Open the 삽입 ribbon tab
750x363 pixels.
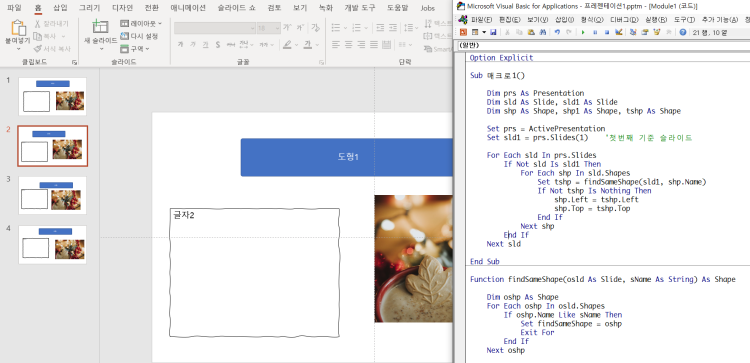point(60,8)
